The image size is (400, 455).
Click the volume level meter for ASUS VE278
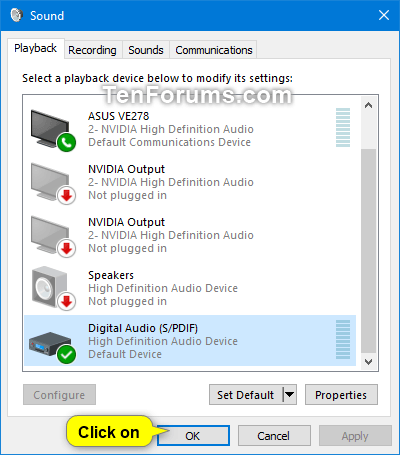click(x=343, y=127)
